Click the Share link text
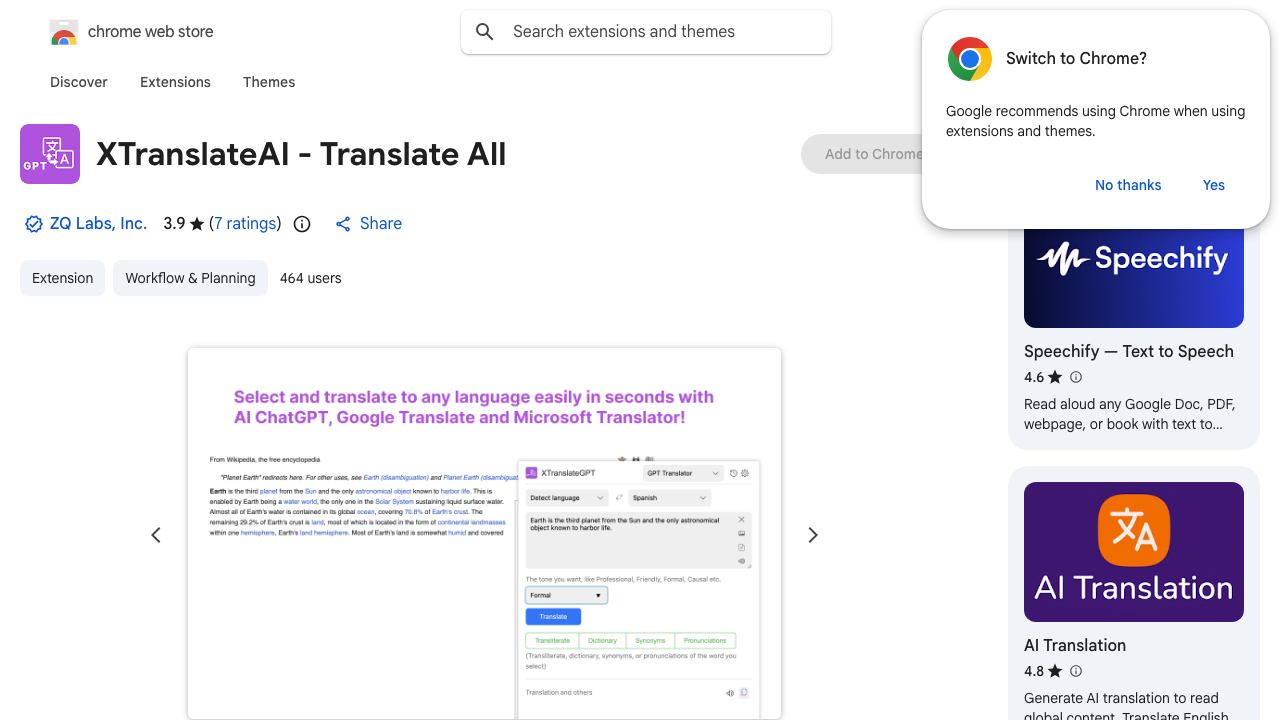The width and height of the screenshot is (1280, 720). [x=381, y=224]
